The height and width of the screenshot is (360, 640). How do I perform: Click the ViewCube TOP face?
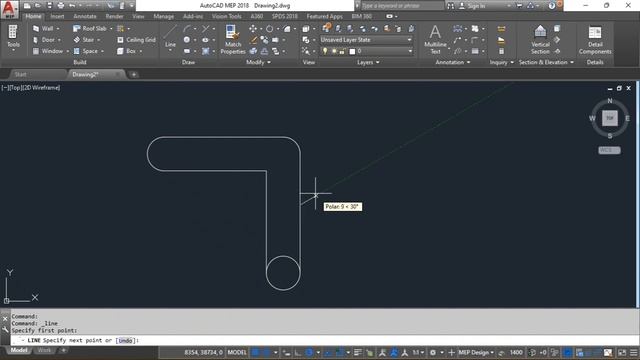[610, 118]
